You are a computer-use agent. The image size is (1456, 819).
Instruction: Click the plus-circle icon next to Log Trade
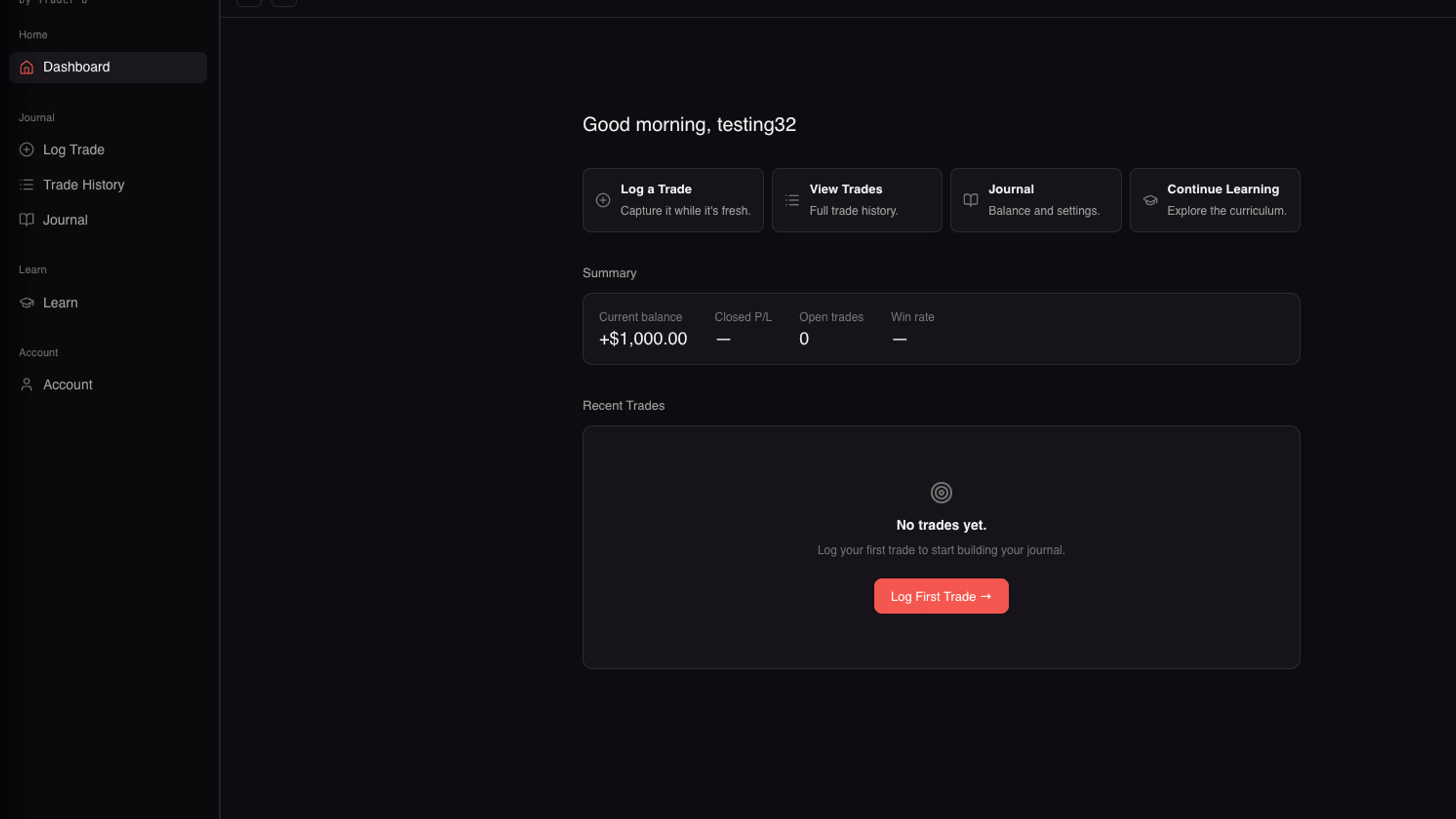27,150
